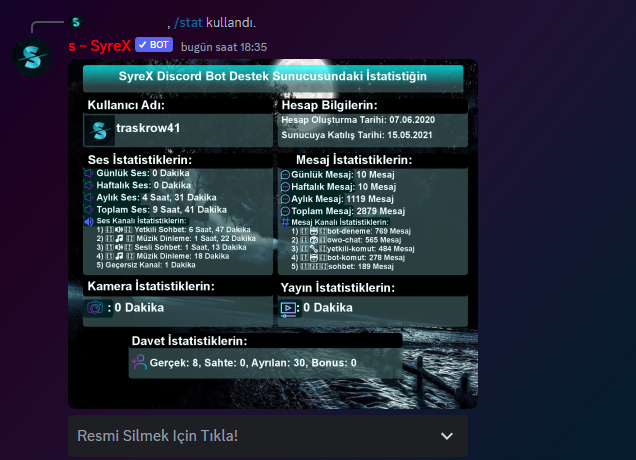The image size is (636, 460).
Task: Click 'Müzik Dinleme: 18 Dakika' row
Action: click(163, 256)
